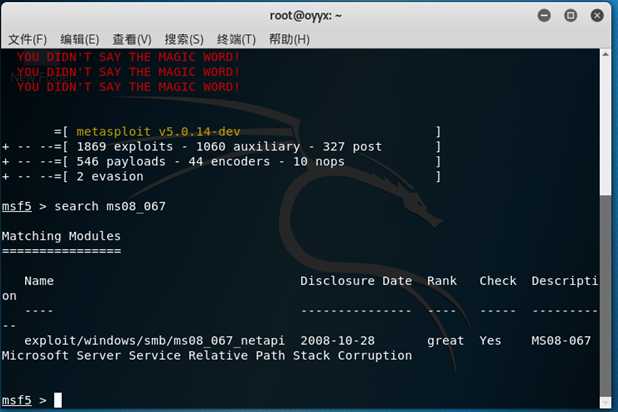The width and height of the screenshot is (618, 412).
Task: Minimize the terminal window
Action: click(x=544, y=15)
